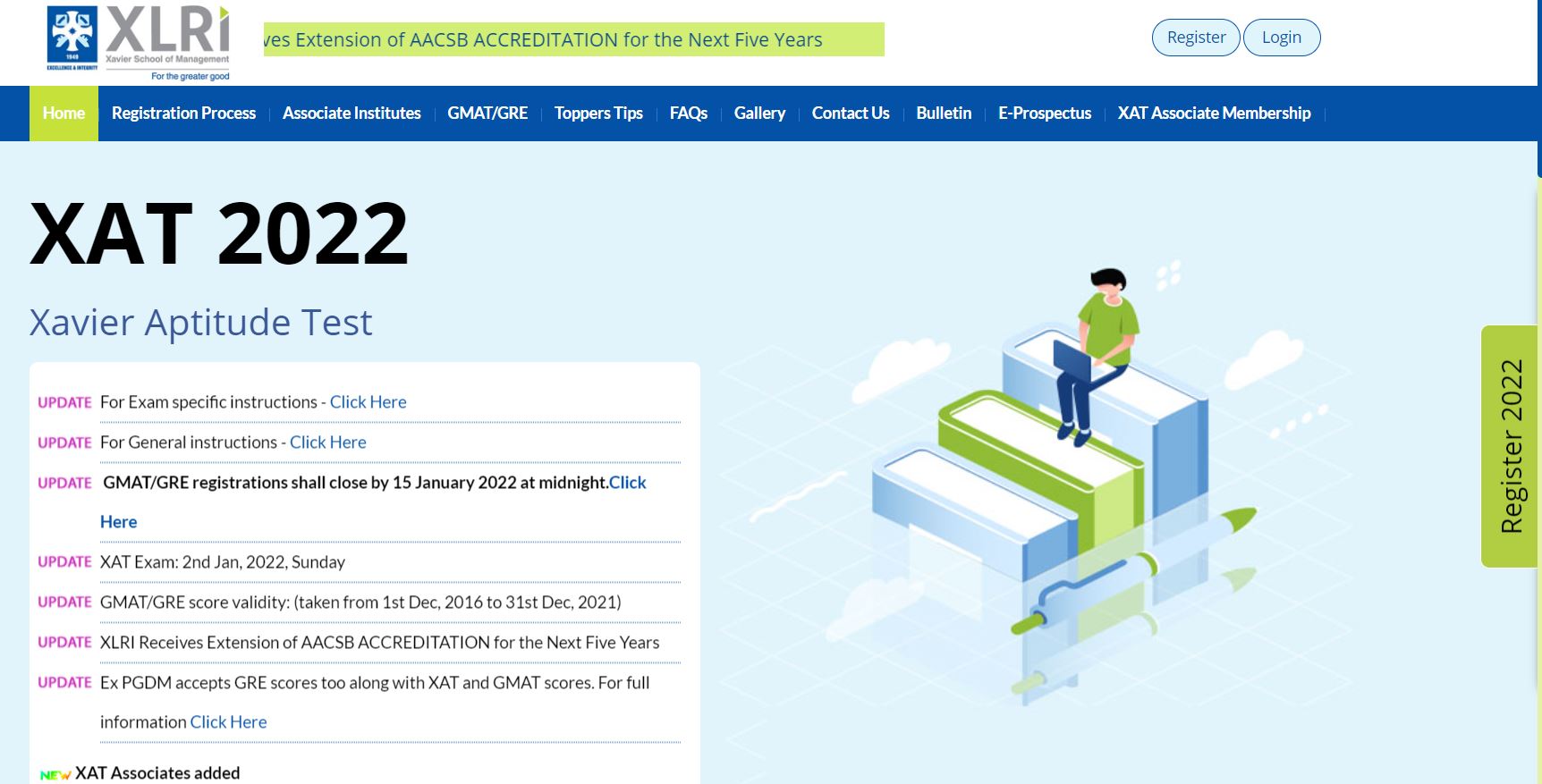Click 'XLRI Receives Extension of AACSB' update line
Viewport: 1542px width, 784px height.
(379, 643)
